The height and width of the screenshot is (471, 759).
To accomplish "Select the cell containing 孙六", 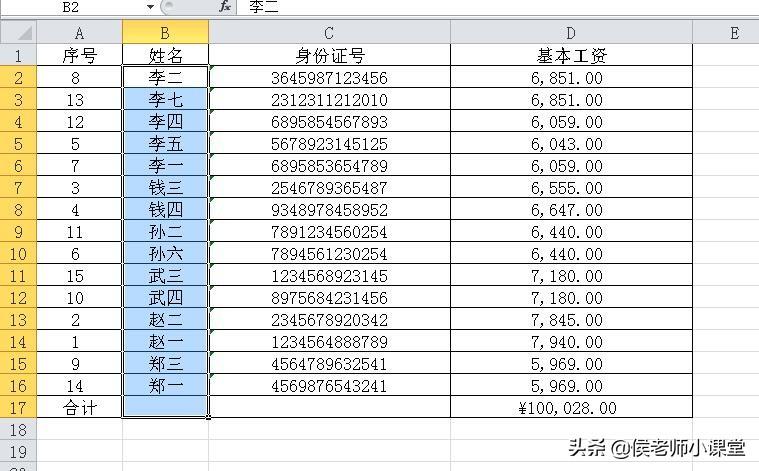I will click(x=165, y=254).
